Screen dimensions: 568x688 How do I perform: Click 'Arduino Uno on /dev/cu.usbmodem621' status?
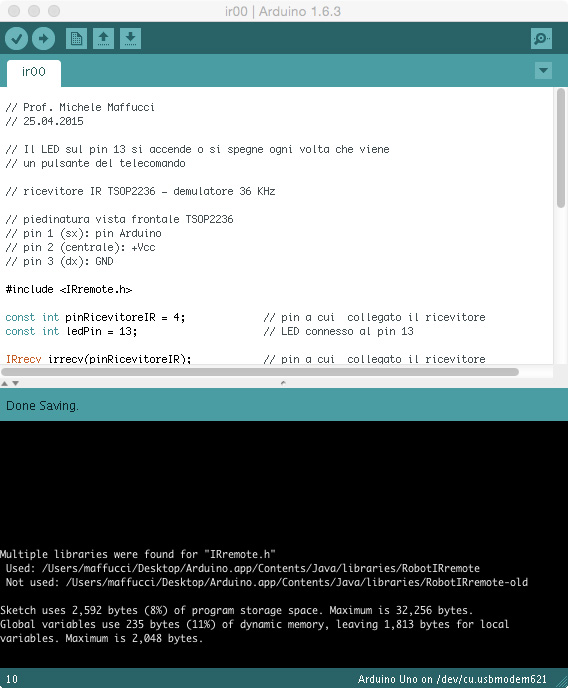(x=452, y=679)
